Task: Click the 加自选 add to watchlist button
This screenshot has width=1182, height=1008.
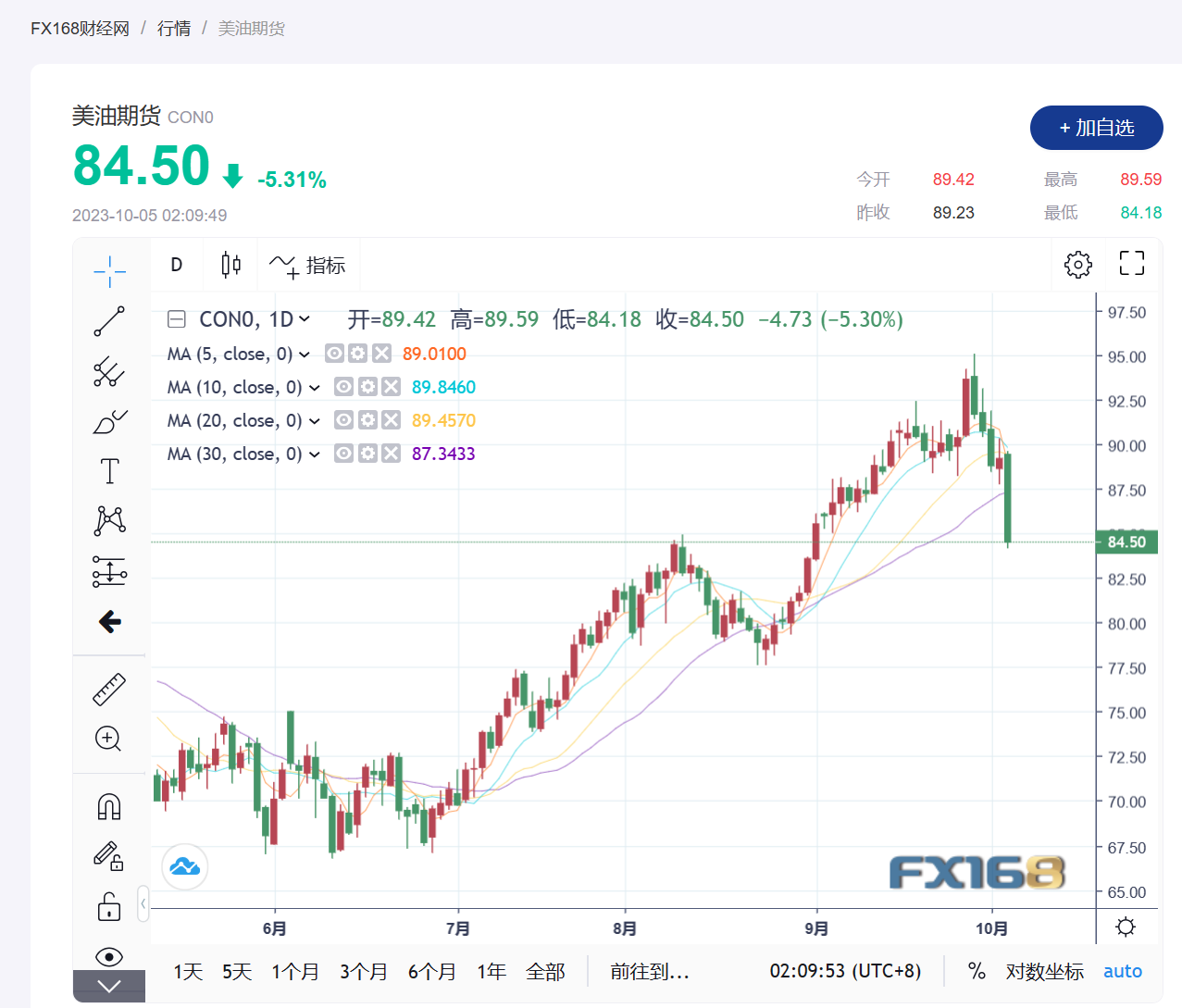Action: 1096,128
